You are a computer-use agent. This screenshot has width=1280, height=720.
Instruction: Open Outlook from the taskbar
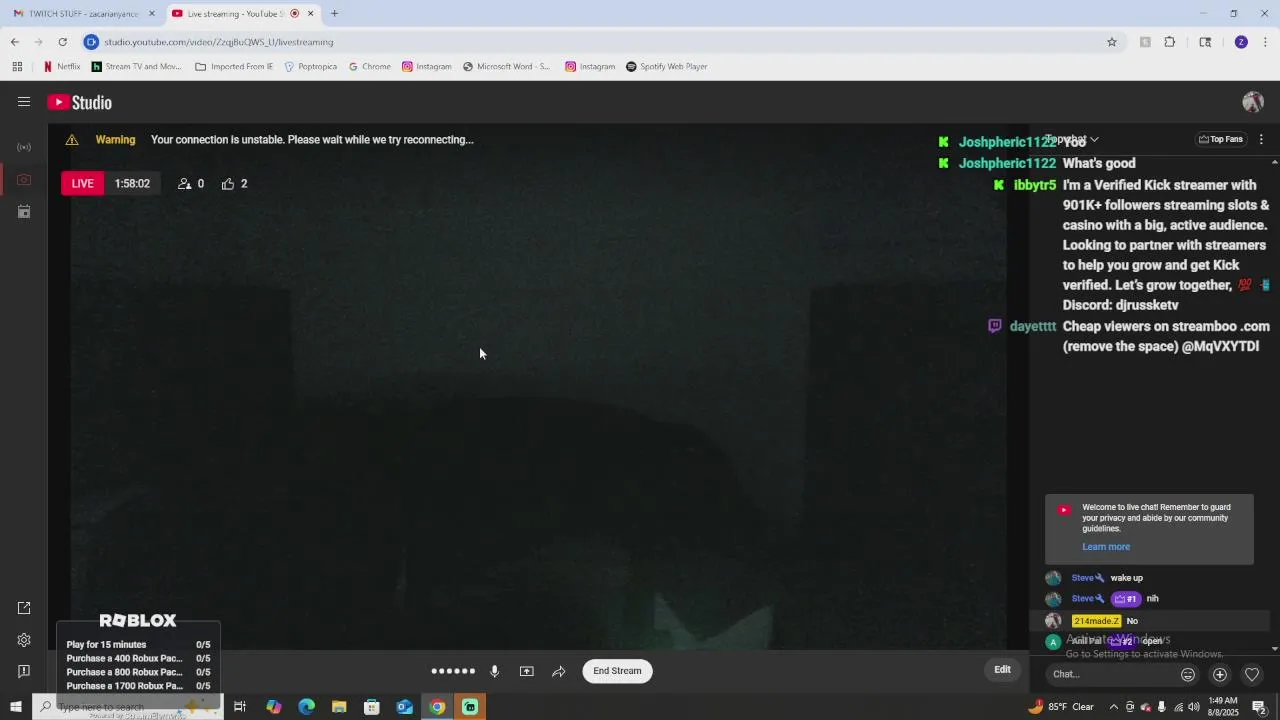coord(404,707)
